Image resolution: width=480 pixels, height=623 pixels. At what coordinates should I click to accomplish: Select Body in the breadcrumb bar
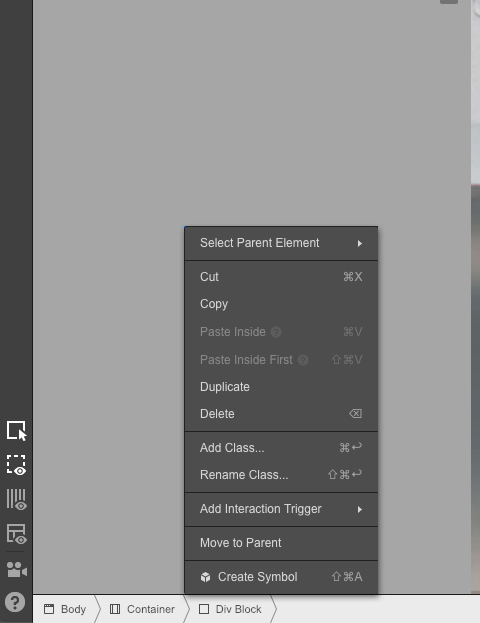(x=65, y=609)
